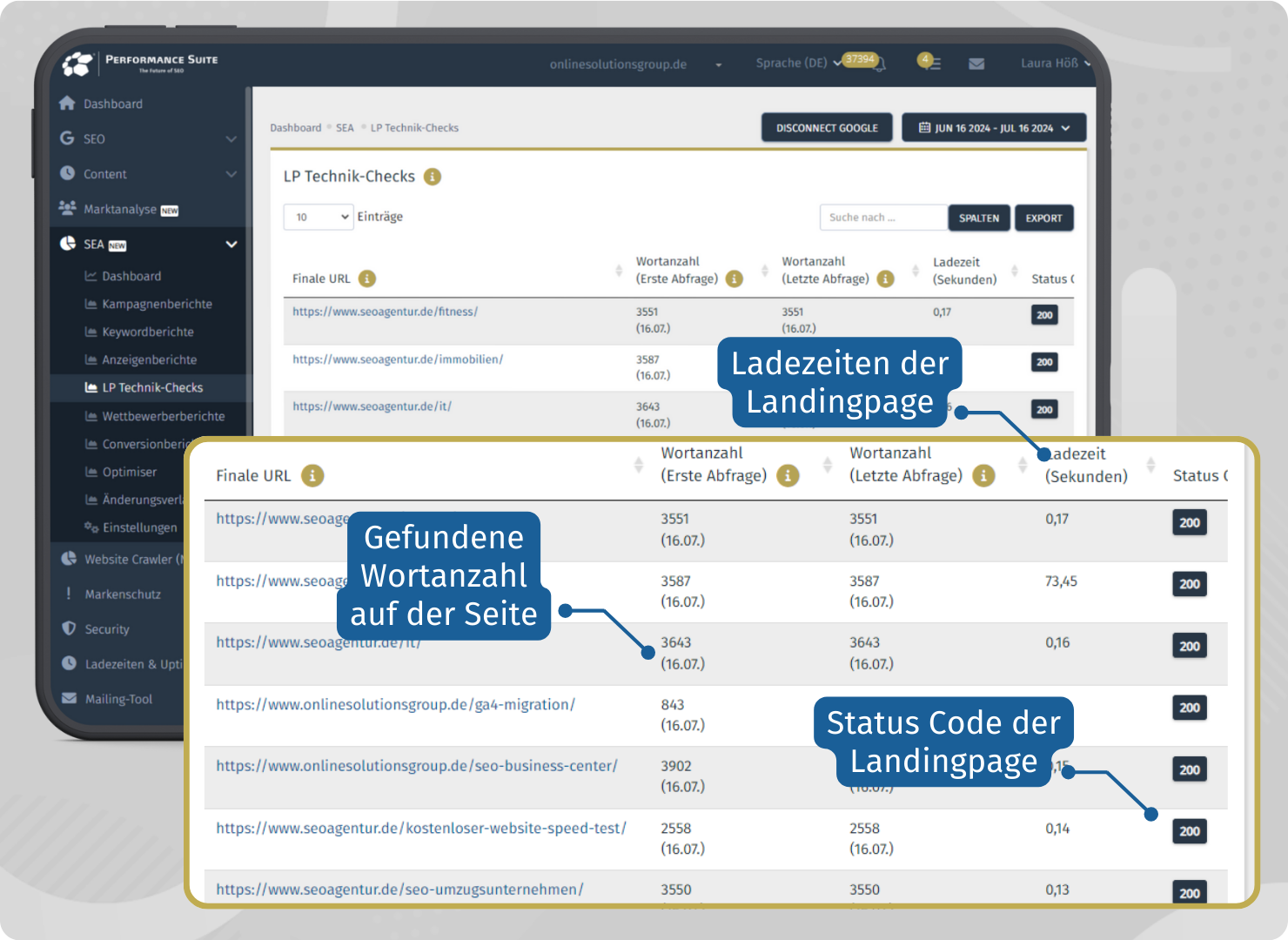Click the pie chart icon beside SEA

pyautogui.click(x=67, y=244)
